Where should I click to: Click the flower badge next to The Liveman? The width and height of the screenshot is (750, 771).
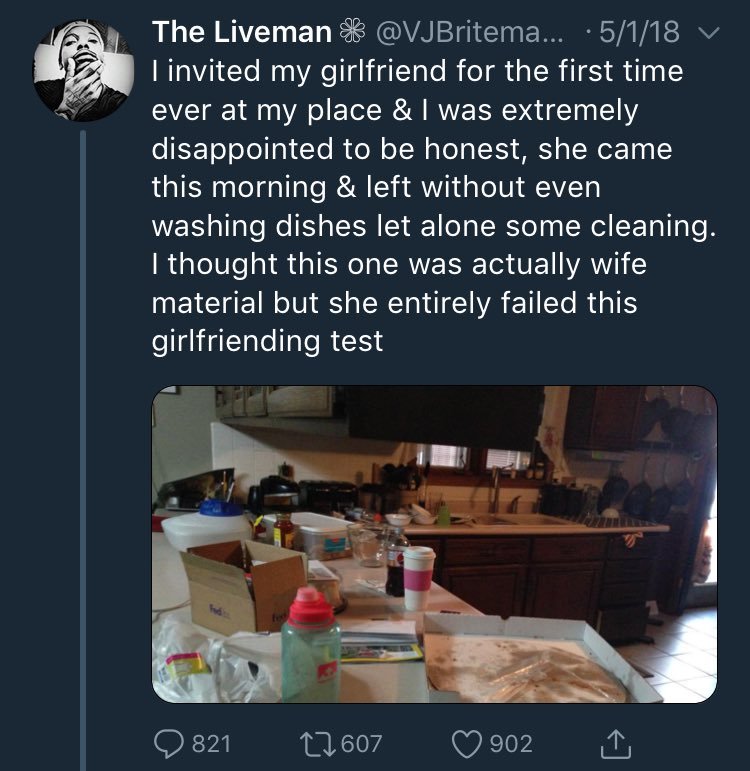[352, 33]
